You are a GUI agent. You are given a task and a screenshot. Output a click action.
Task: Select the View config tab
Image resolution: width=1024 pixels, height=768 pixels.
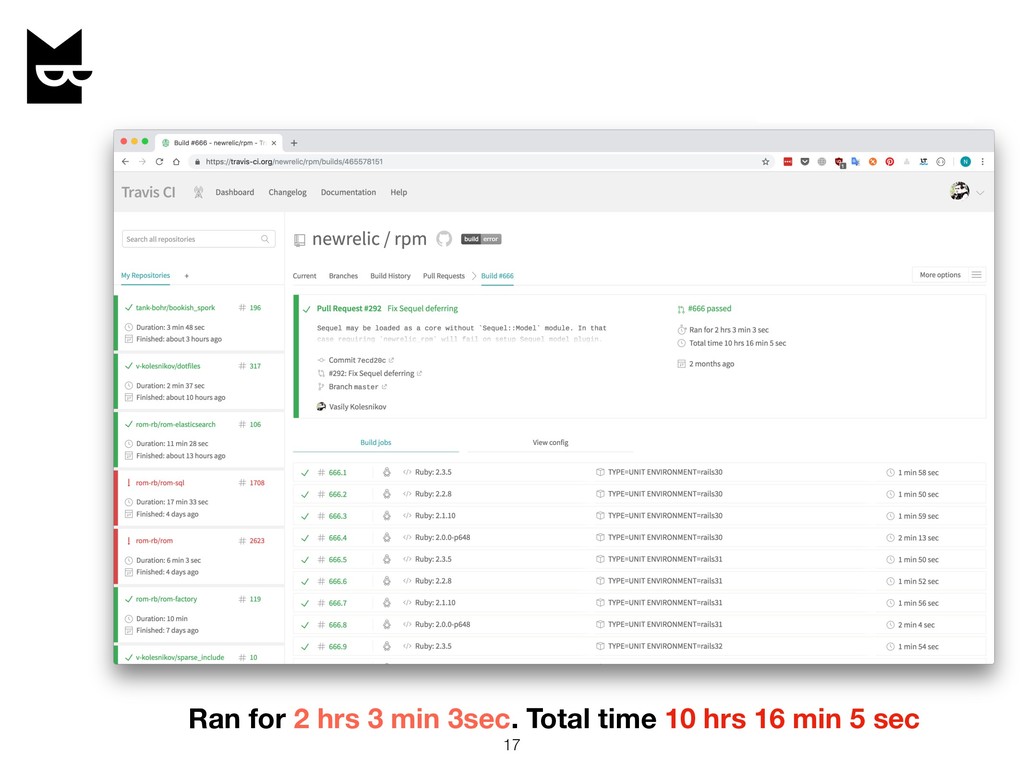(550, 442)
